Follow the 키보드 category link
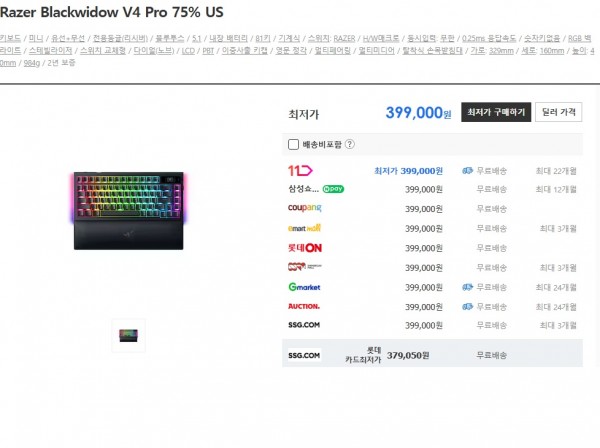600x448 pixels. click(x=10, y=38)
